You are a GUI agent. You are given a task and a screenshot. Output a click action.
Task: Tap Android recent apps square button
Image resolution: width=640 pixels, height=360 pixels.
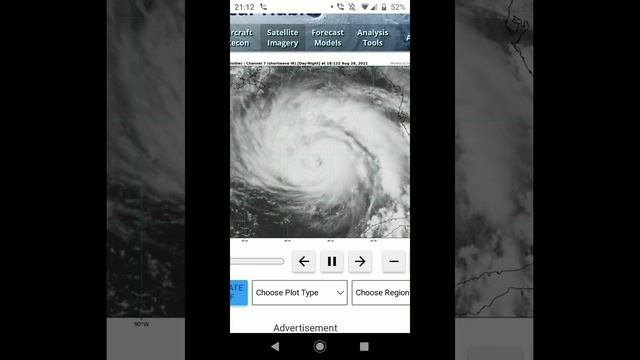pos(364,347)
